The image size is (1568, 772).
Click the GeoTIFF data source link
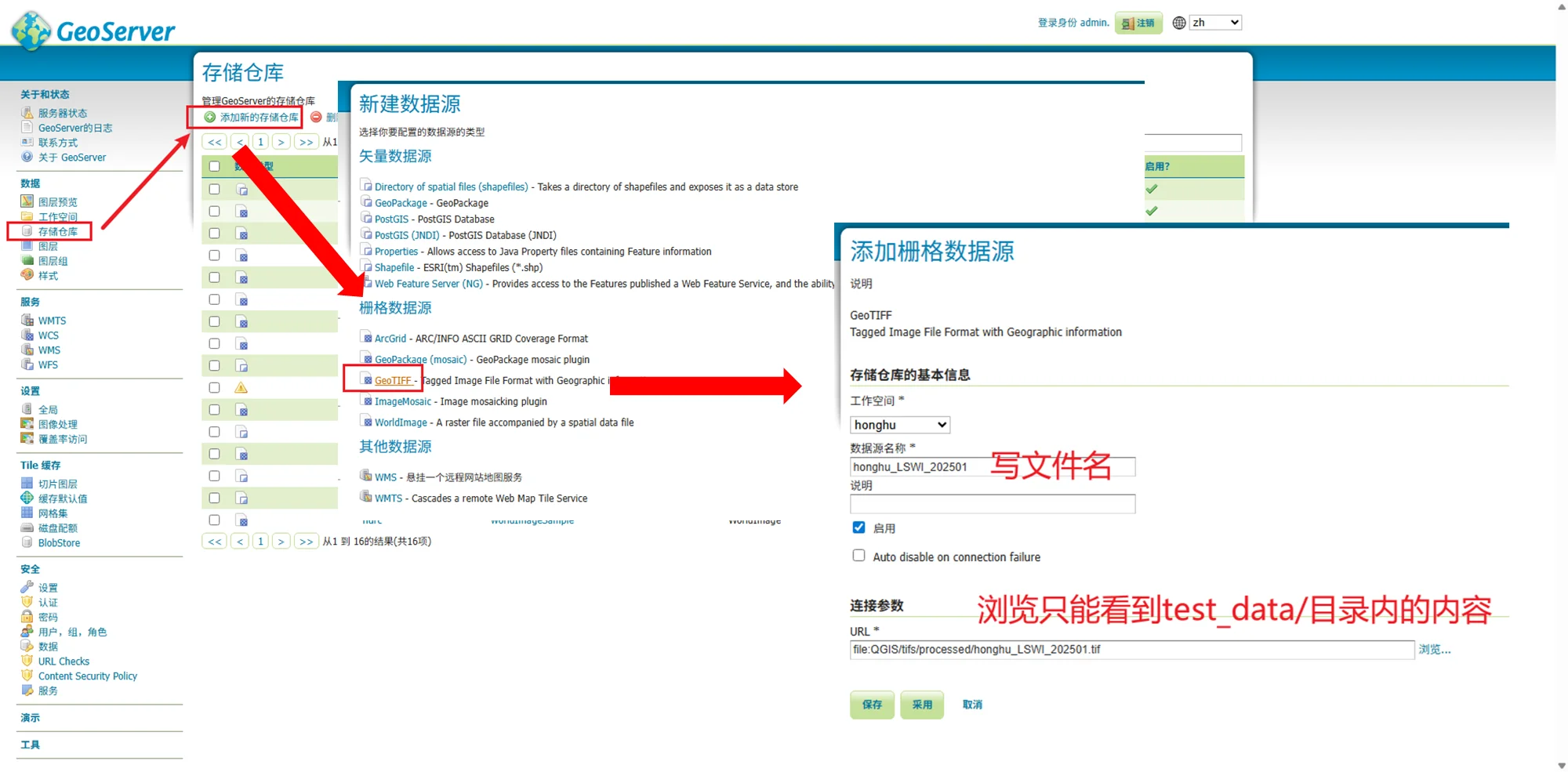coord(393,381)
